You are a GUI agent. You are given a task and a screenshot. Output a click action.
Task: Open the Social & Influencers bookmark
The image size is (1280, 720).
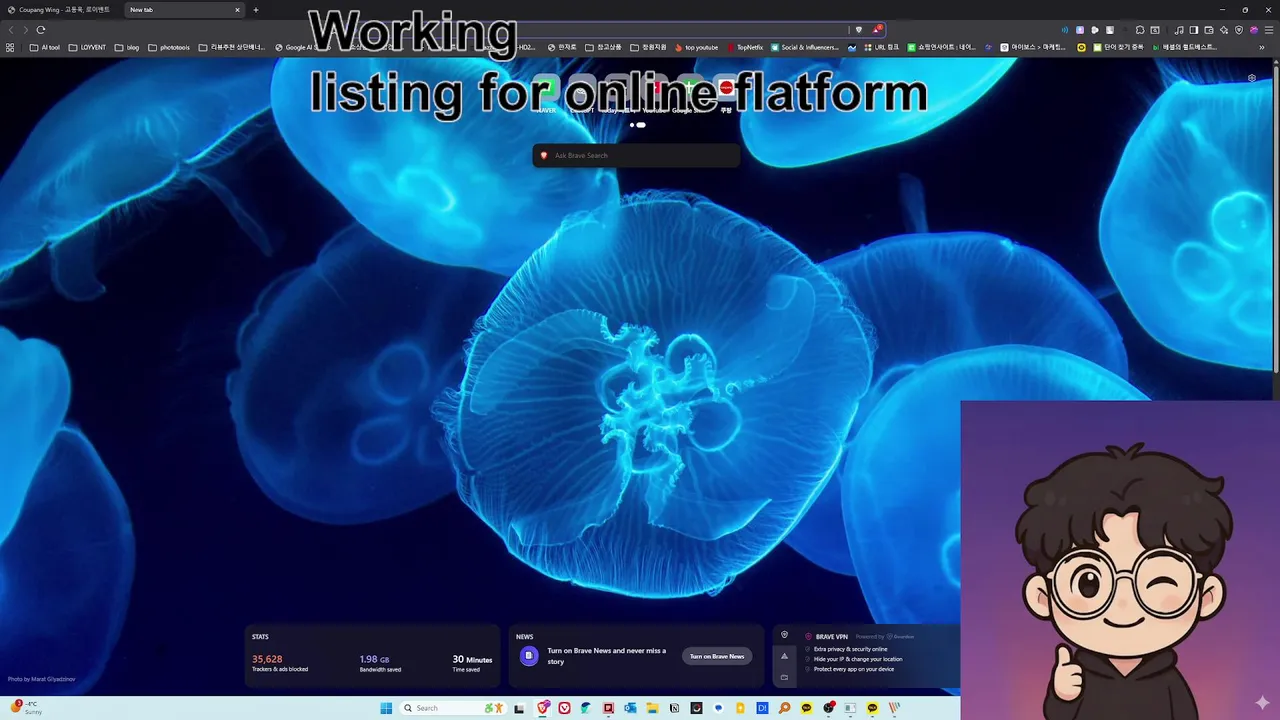click(805, 47)
